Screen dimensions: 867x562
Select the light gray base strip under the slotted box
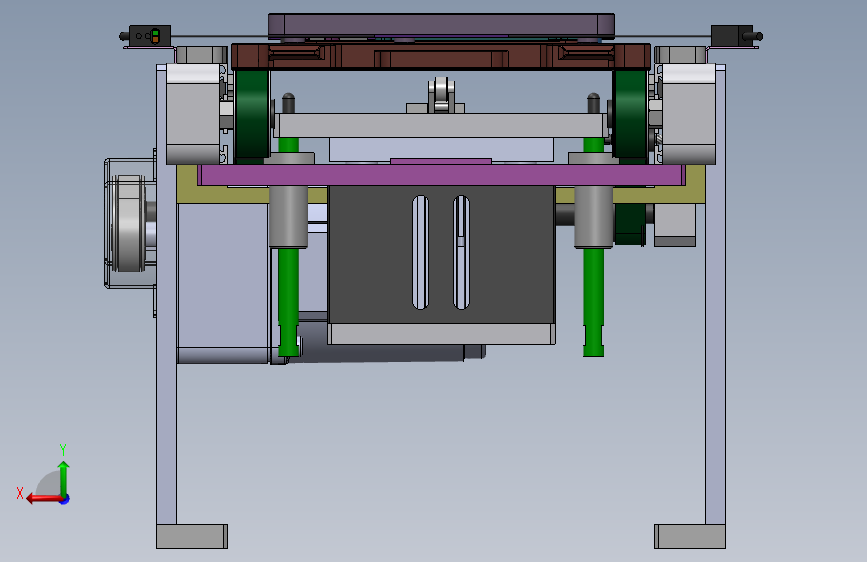pos(441,334)
